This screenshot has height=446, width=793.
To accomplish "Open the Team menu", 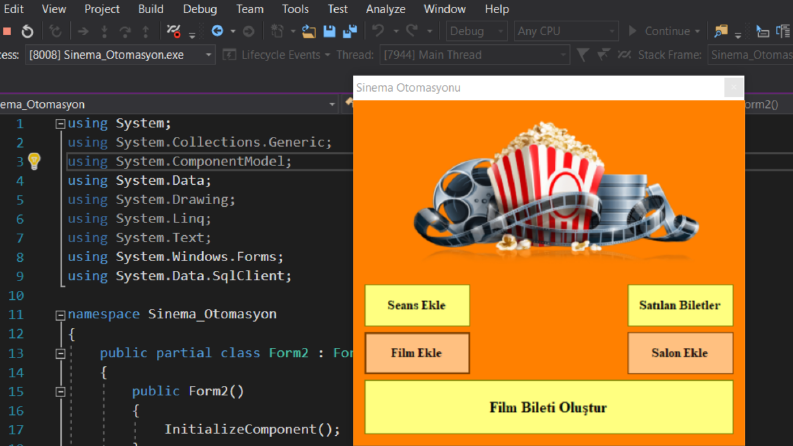I will click(x=250, y=9).
